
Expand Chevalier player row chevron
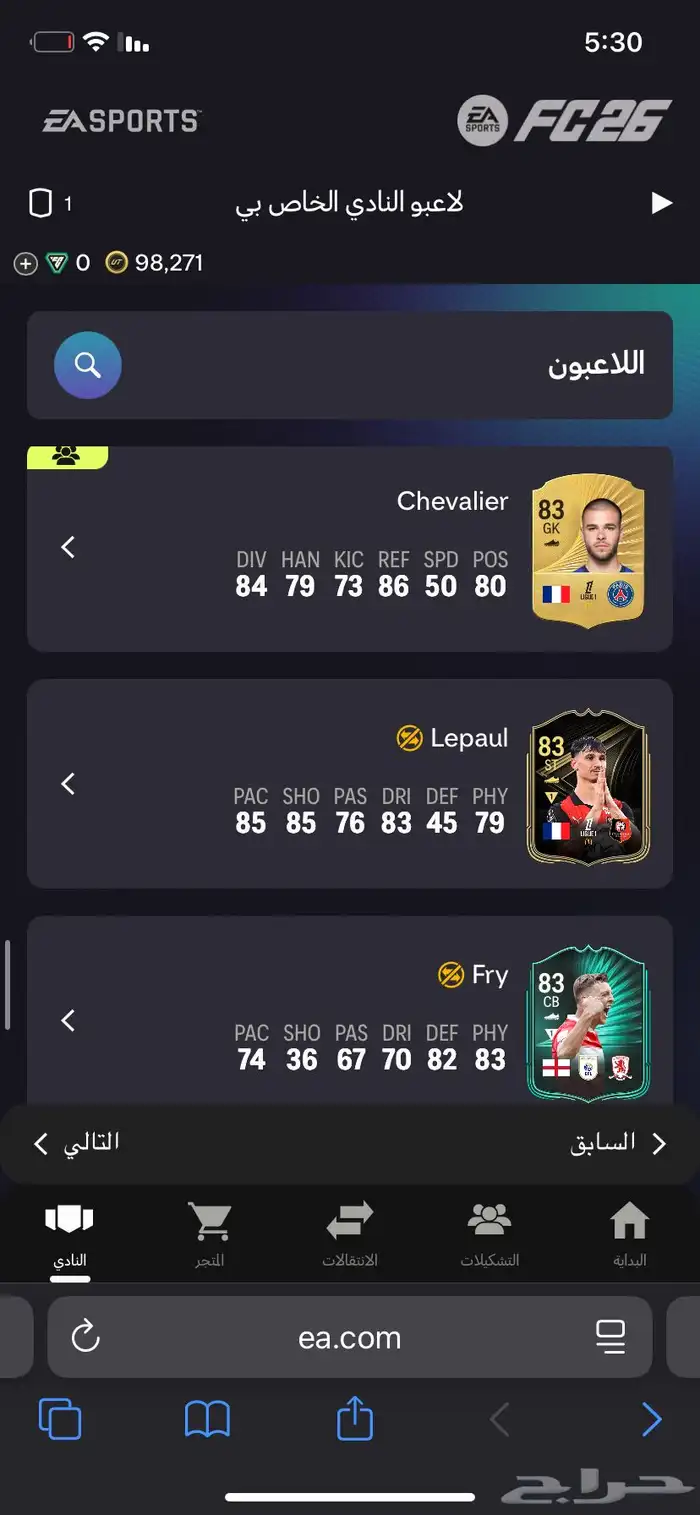tap(68, 547)
